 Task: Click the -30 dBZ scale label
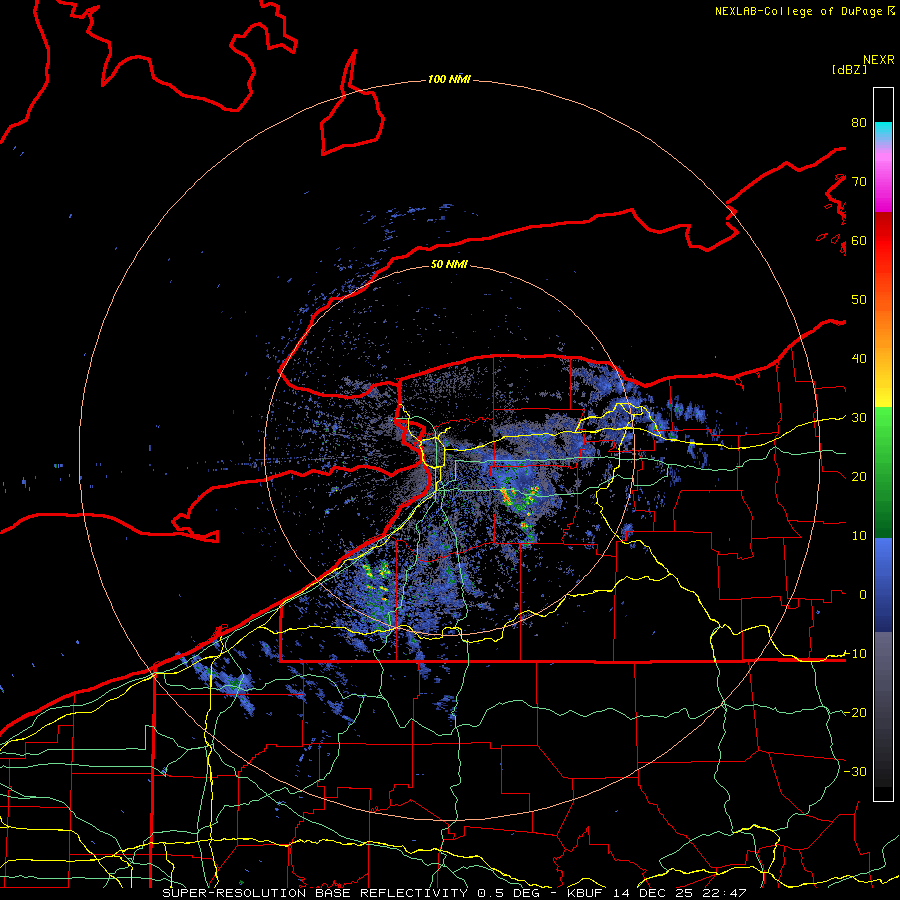pyautogui.click(x=855, y=771)
